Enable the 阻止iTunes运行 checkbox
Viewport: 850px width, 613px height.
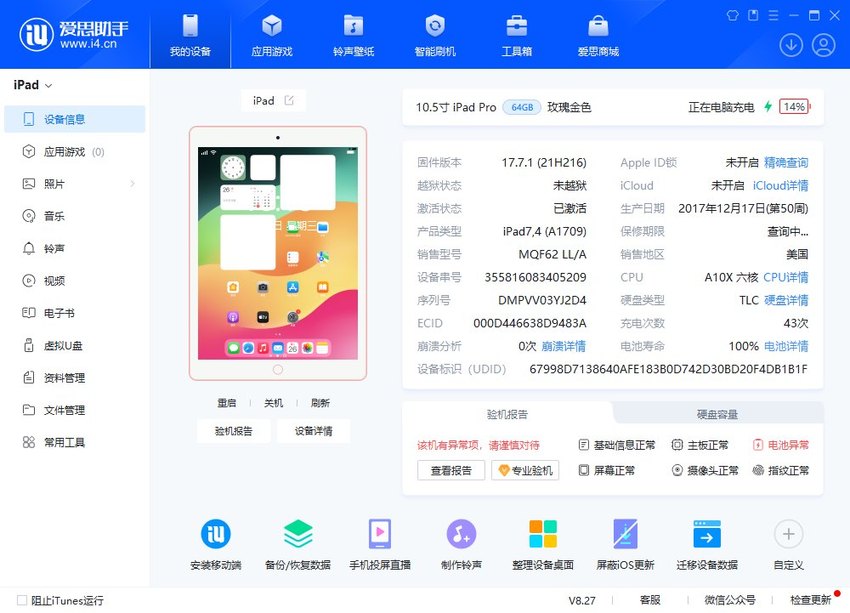22,600
